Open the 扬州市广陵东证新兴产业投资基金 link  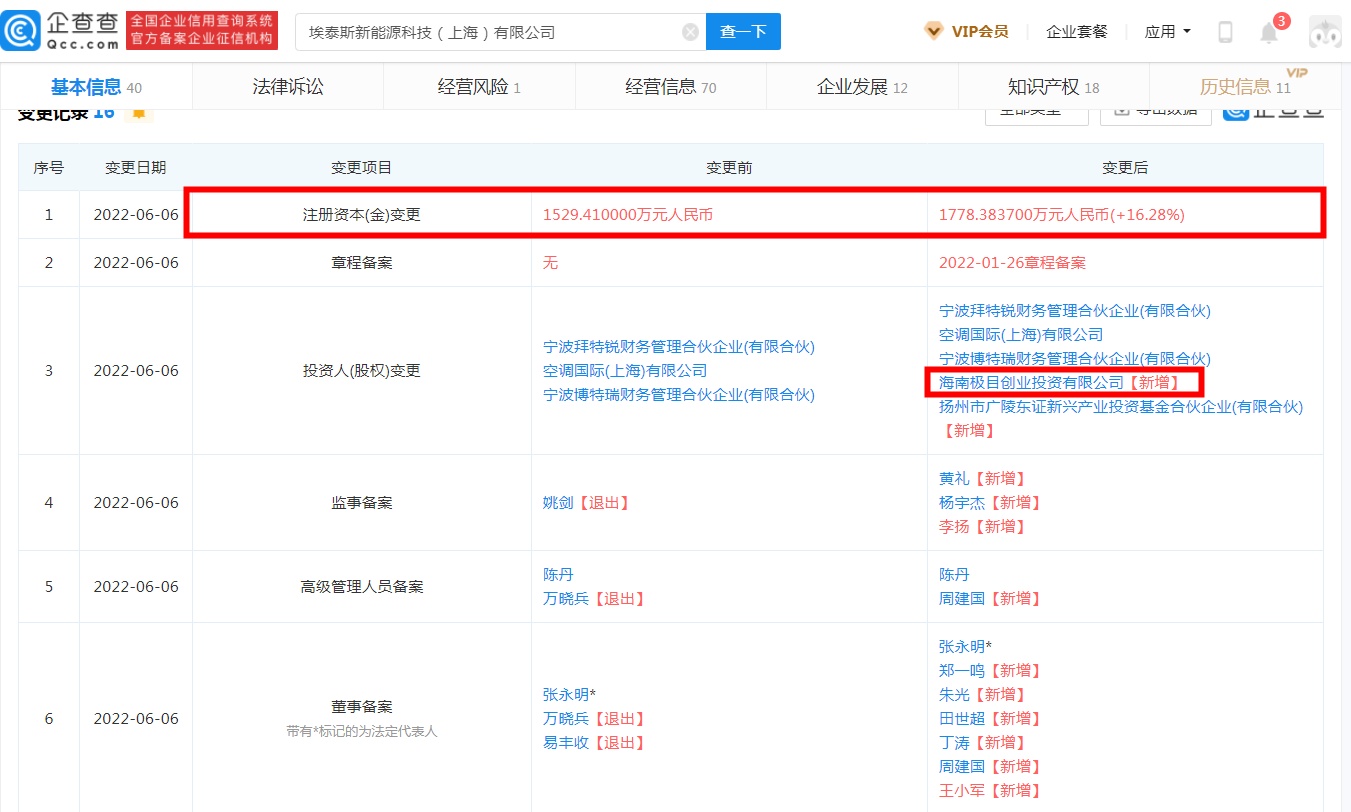click(1120, 406)
